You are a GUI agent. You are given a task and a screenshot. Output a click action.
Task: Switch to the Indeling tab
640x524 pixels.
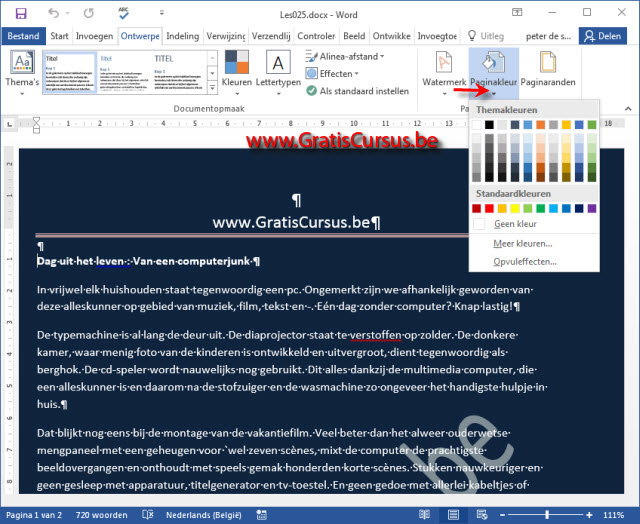click(x=182, y=36)
